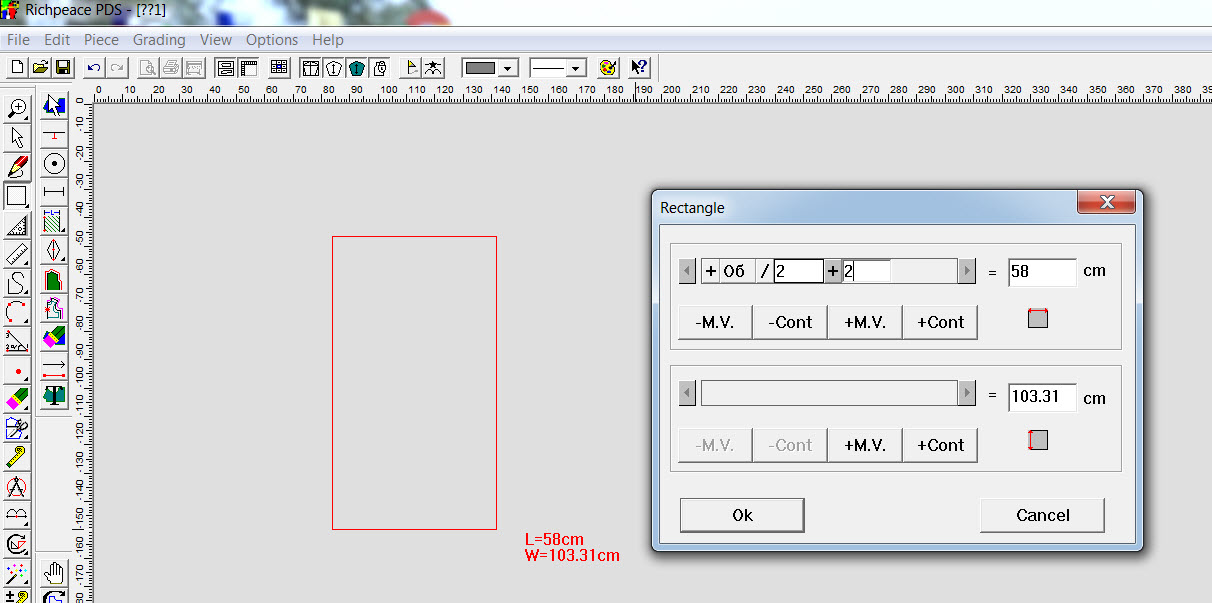Select the ruler measuring tool
This screenshot has height=603, width=1212.
[17, 254]
